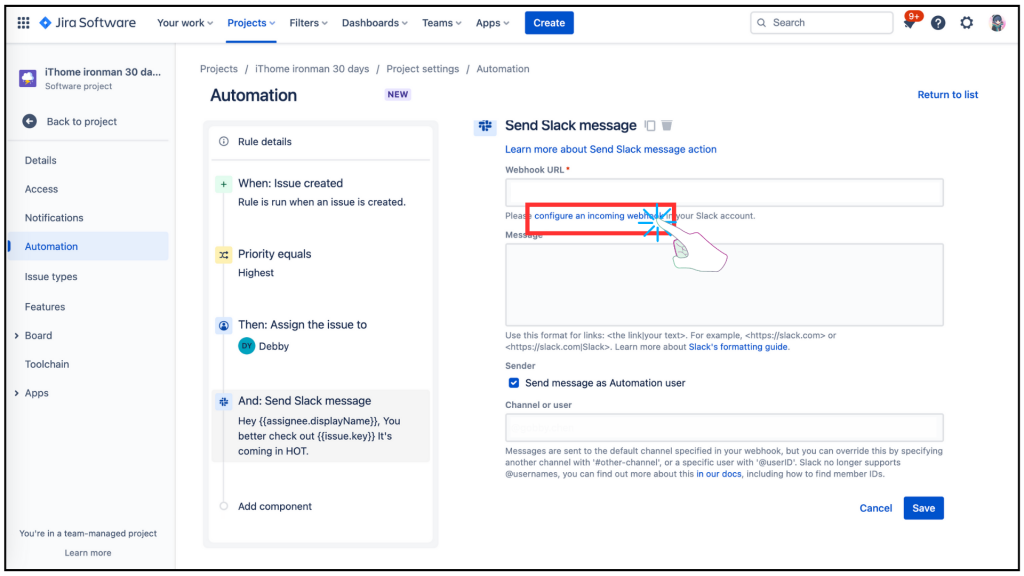The width and height of the screenshot is (1024, 576).
Task: Click the Create button
Action: (x=549, y=23)
